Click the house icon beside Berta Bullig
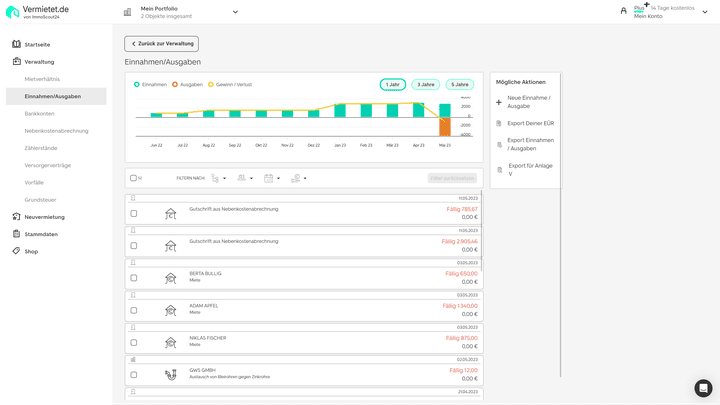720x405 pixels. (170, 277)
